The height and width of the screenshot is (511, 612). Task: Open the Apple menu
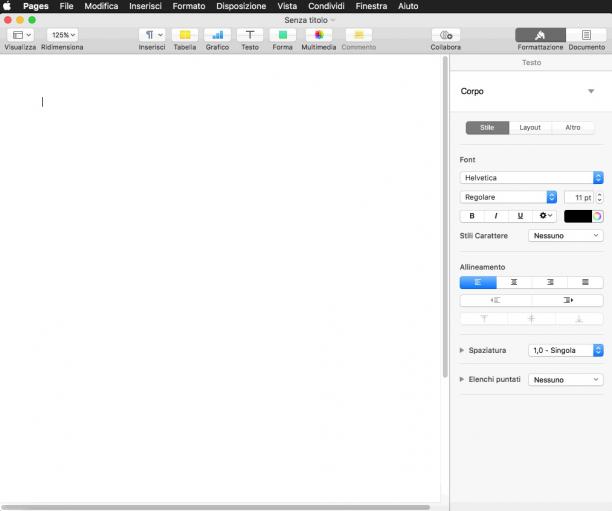tap(7, 6)
